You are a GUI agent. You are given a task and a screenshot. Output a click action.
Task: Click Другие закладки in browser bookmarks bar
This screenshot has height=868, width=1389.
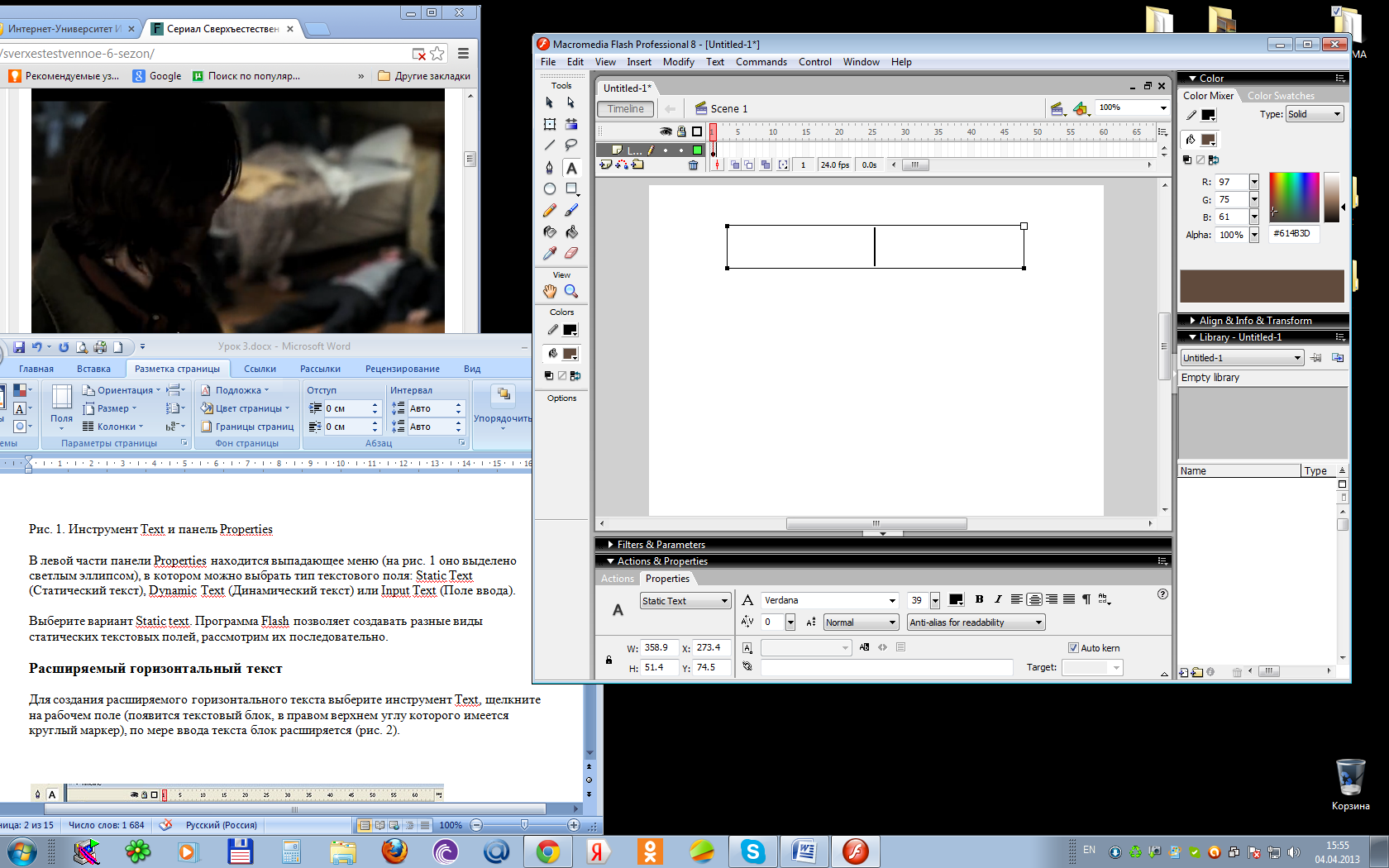point(424,76)
